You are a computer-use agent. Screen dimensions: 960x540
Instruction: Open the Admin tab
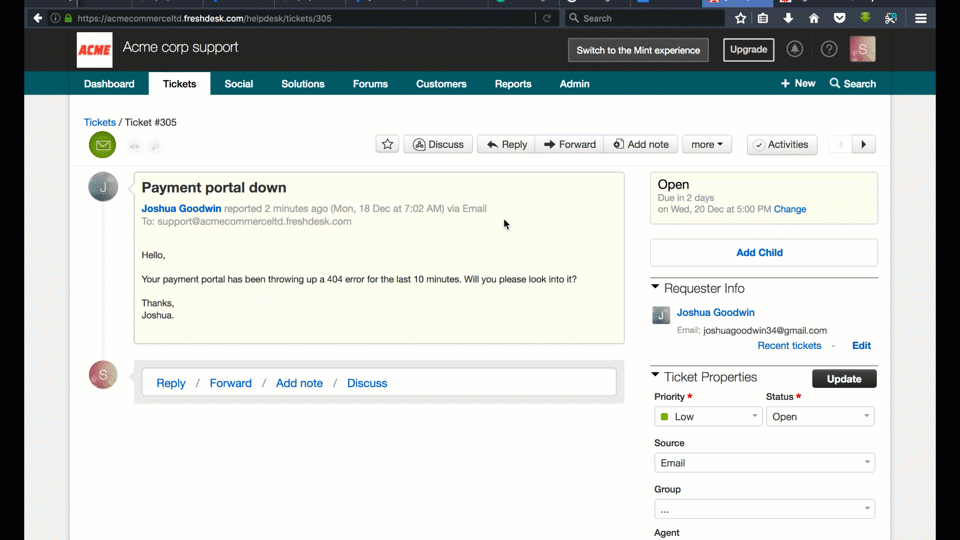574,84
